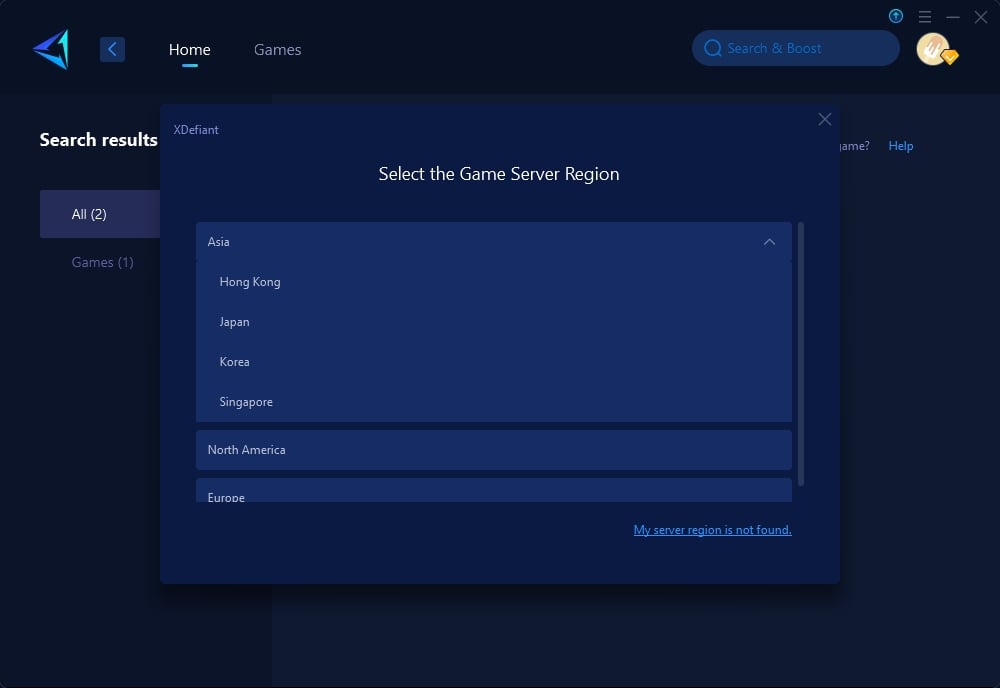Open the user avatar profile
Screen dimensions: 1000x688
[934, 49]
